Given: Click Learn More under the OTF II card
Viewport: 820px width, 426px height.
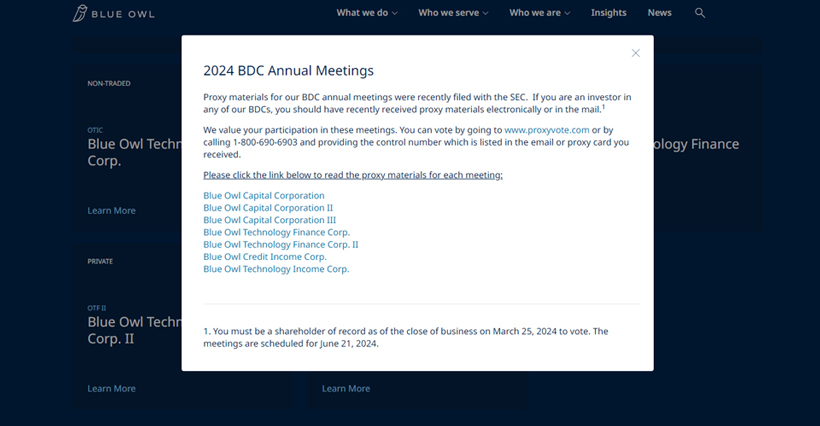Looking at the screenshot, I should [111, 389].
